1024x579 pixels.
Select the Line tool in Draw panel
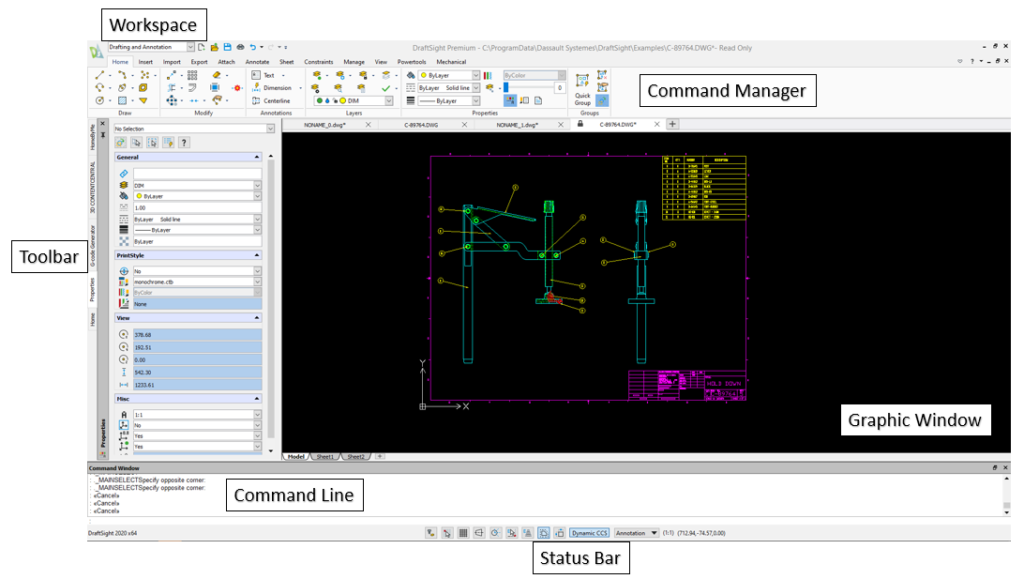click(x=100, y=75)
